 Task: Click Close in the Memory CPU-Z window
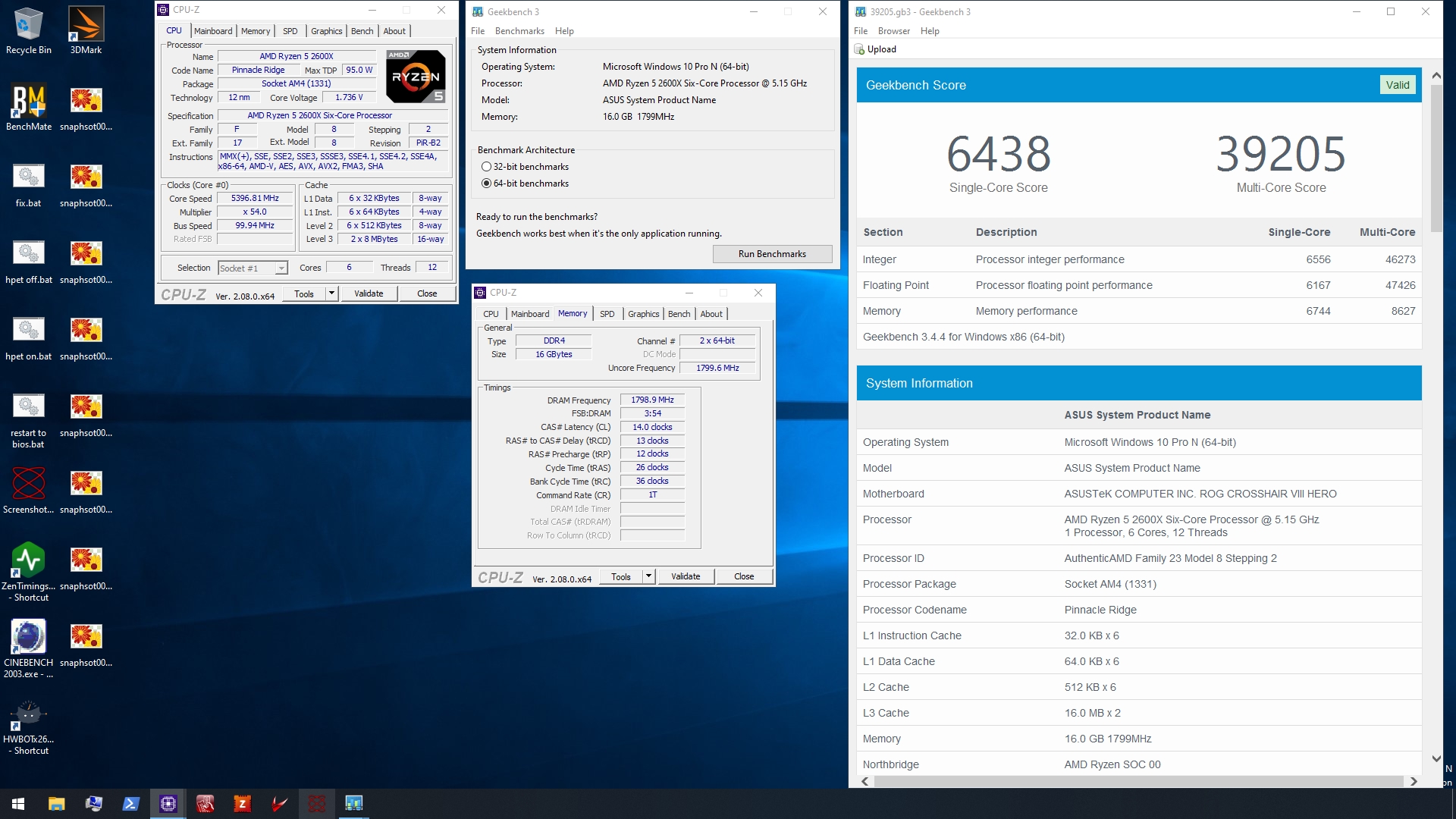tap(744, 576)
